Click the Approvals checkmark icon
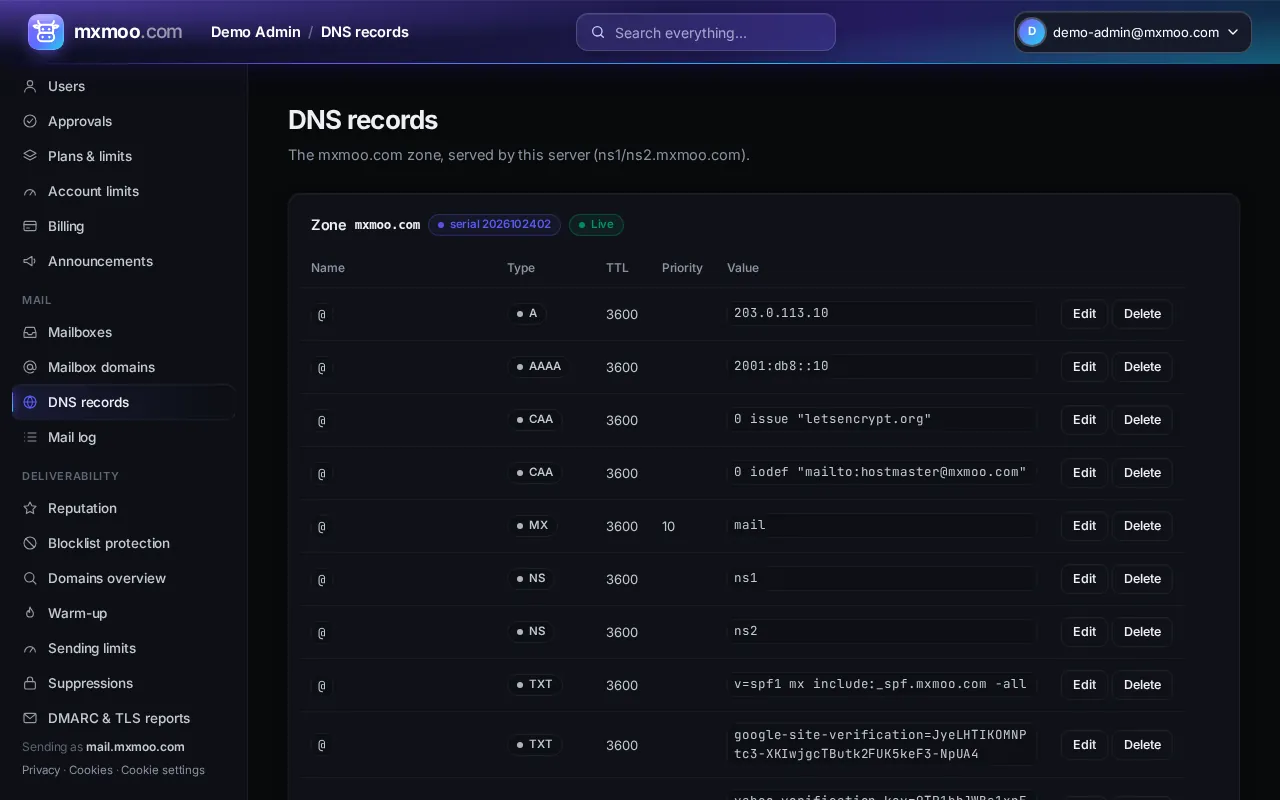 coord(30,121)
